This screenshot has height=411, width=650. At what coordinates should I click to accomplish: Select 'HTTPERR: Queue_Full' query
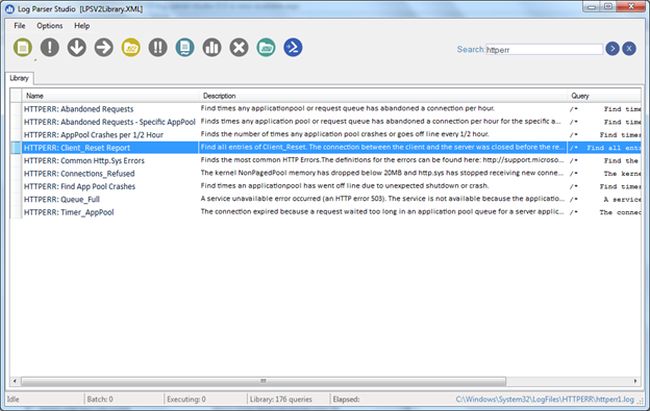point(62,199)
